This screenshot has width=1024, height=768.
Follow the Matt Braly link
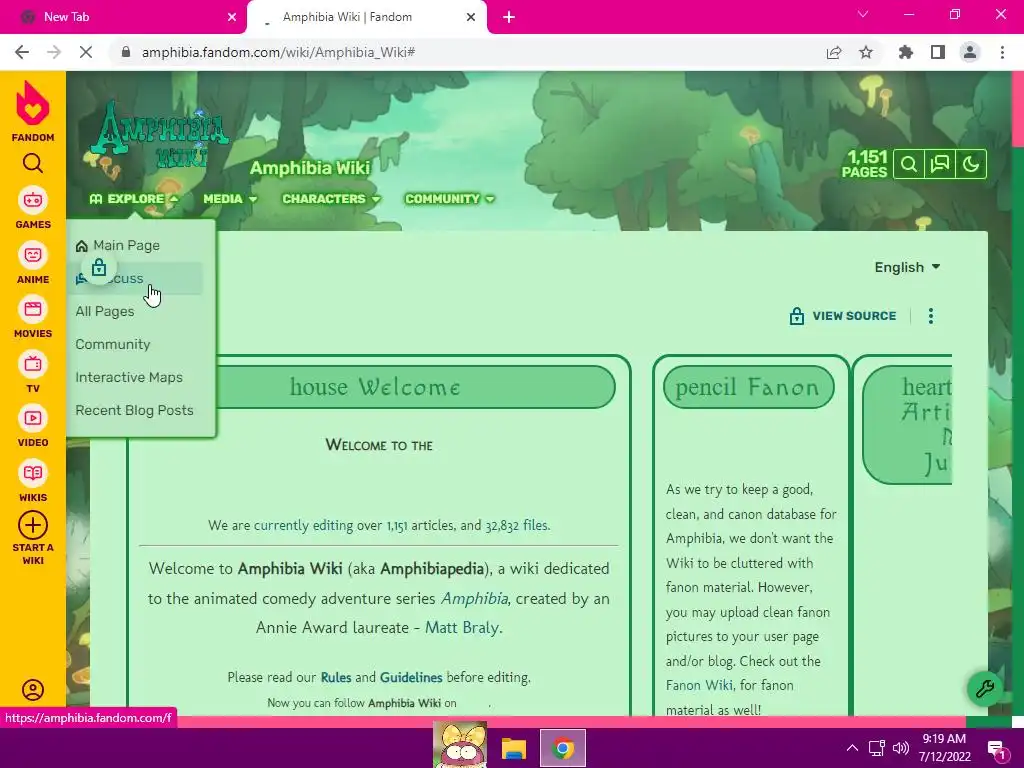tap(462, 628)
